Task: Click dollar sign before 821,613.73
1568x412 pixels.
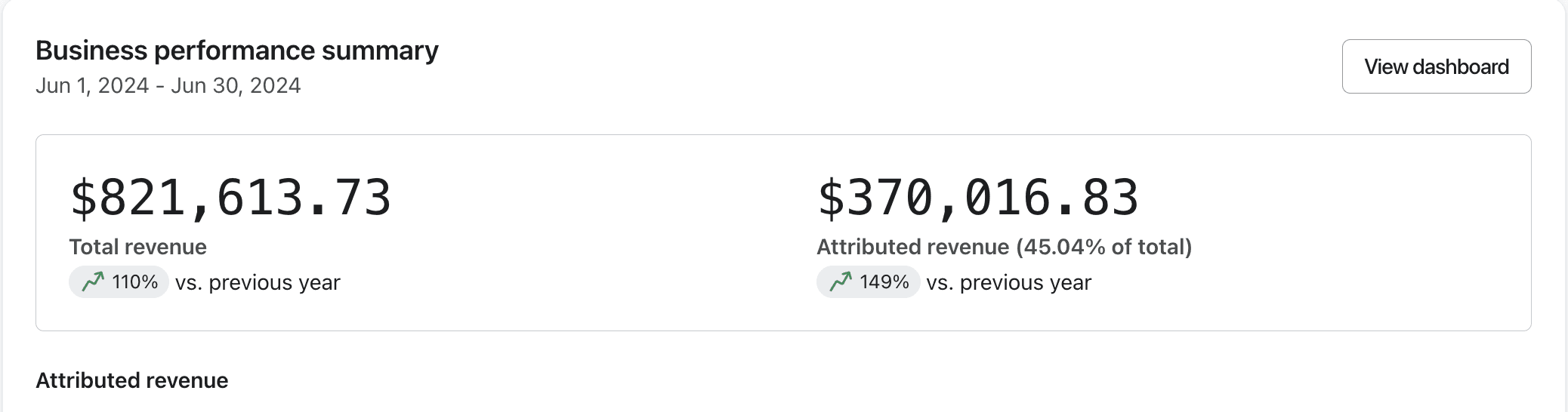Action: (83, 198)
